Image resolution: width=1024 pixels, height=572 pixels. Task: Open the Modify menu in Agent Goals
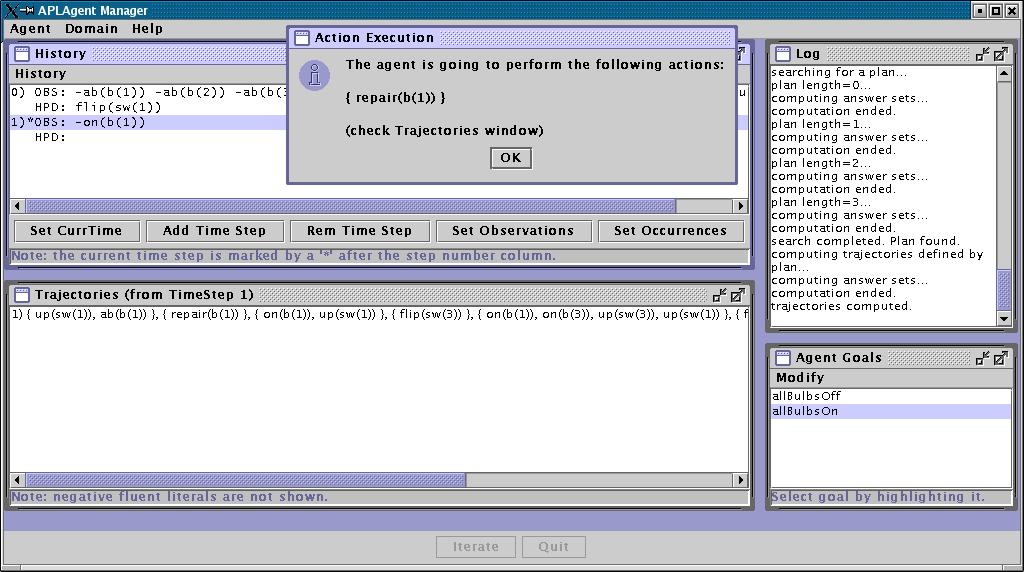(800, 377)
